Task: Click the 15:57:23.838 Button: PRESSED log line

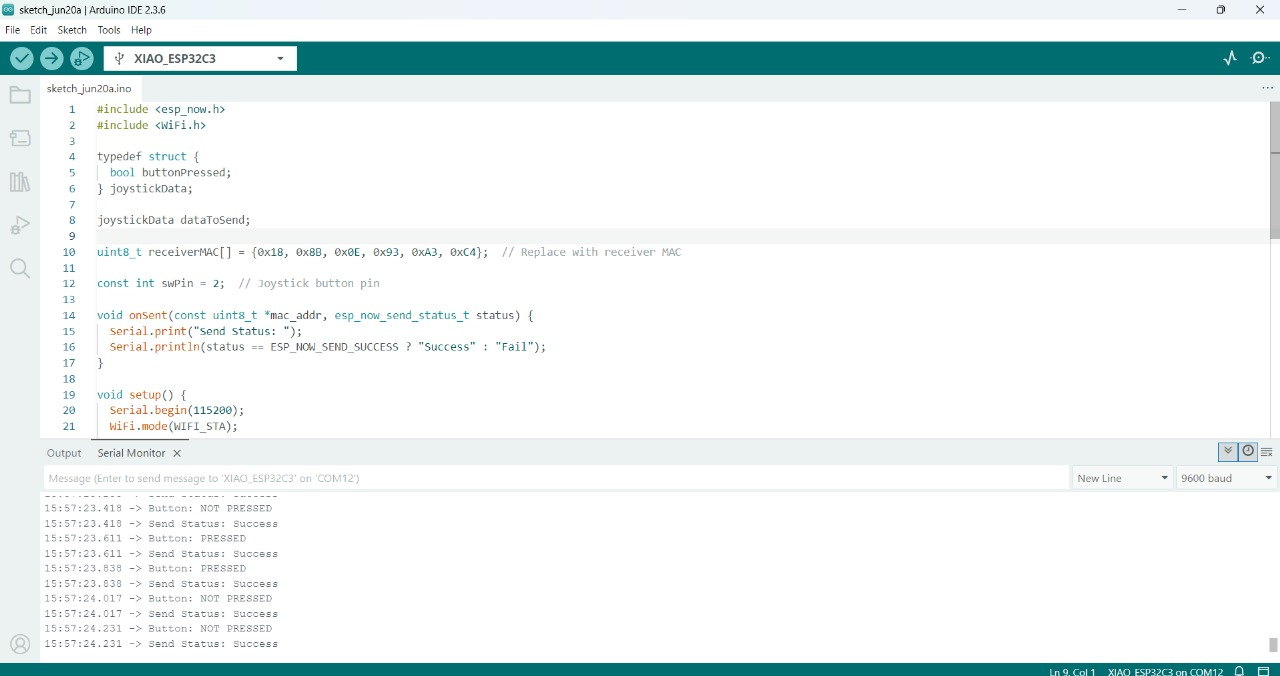Action: (145, 568)
